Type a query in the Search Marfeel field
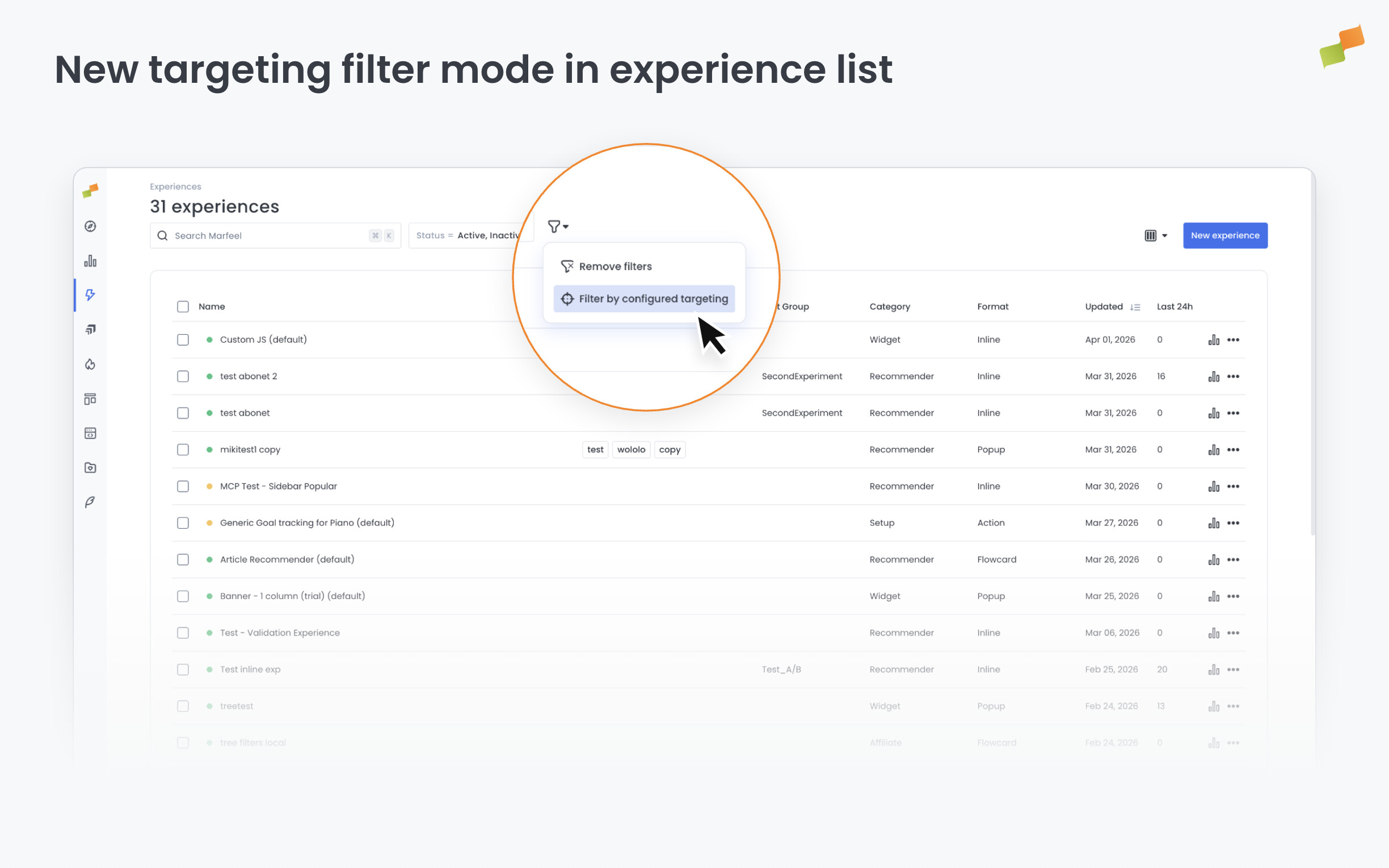 click(x=264, y=235)
